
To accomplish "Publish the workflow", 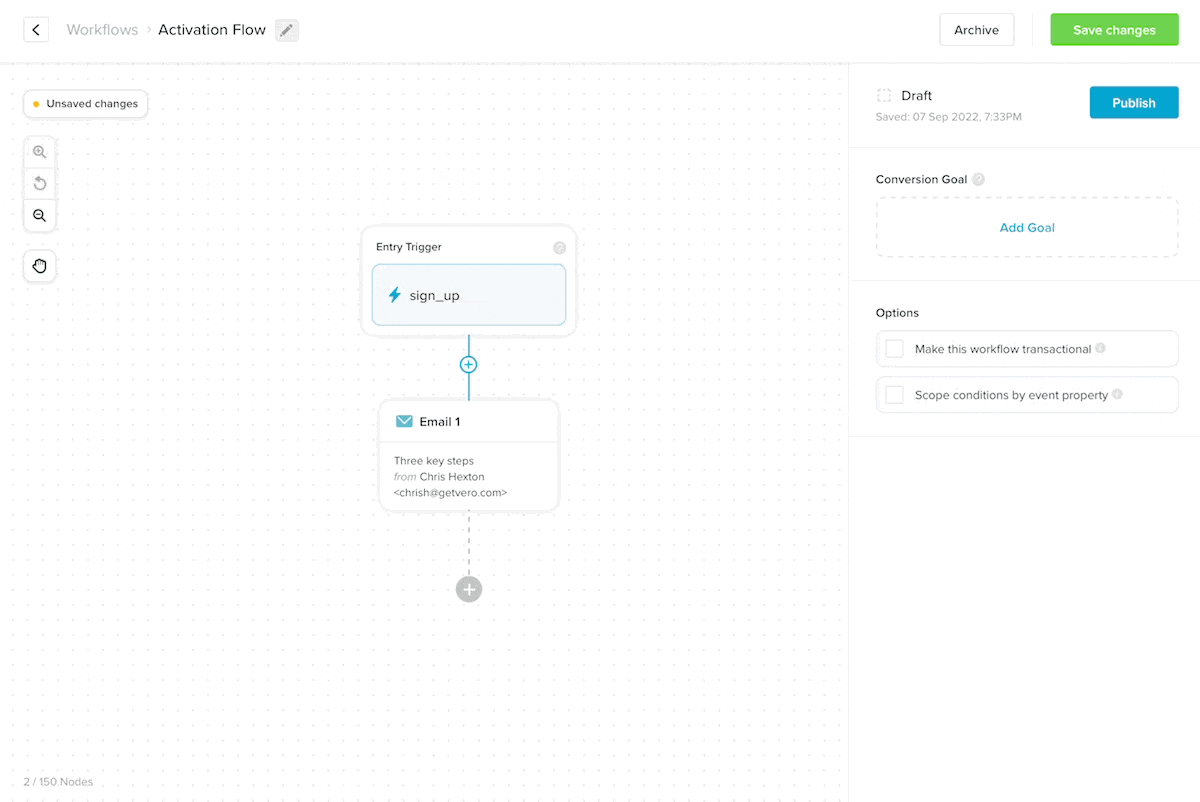I will 1133,102.
